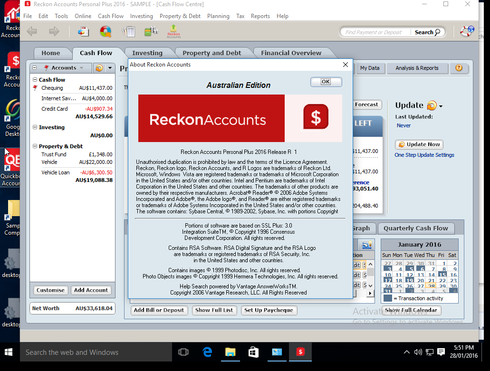This screenshot has width=490, height=371.
Task: Click the Add Account button
Action: [x=91, y=290]
